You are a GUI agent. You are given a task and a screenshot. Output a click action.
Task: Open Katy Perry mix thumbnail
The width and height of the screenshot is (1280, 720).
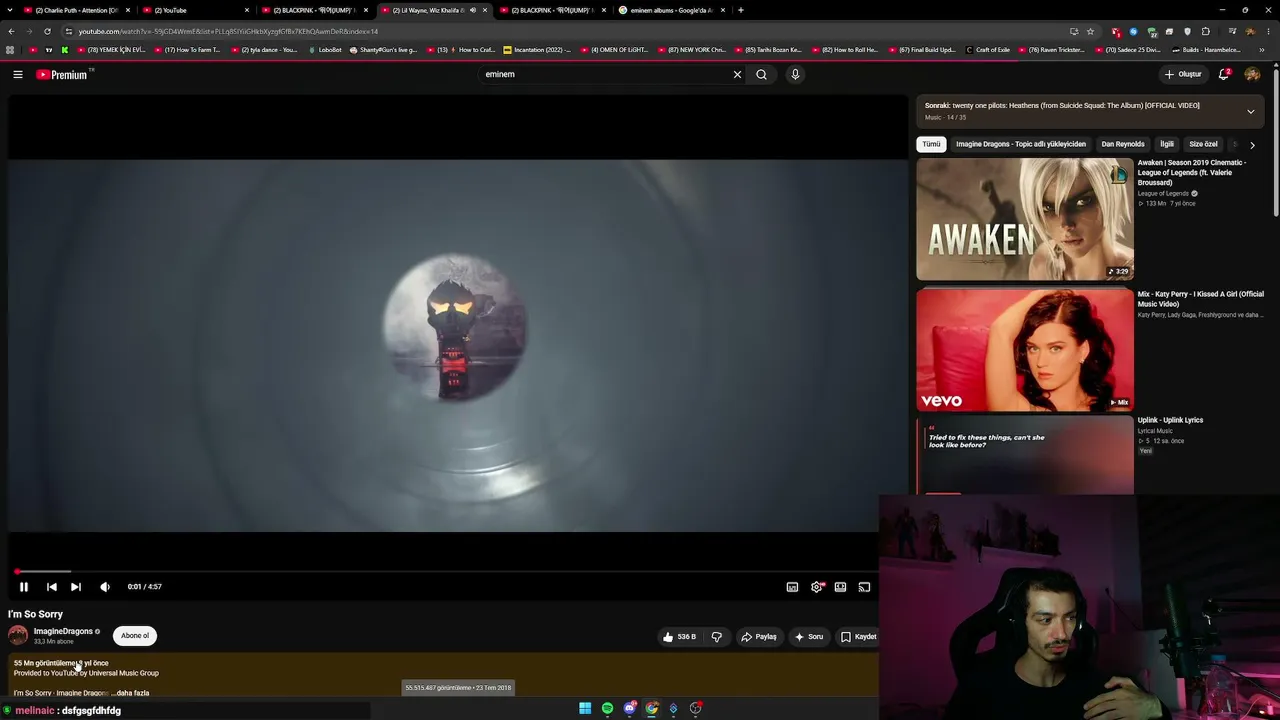(x=1025, y=350)
